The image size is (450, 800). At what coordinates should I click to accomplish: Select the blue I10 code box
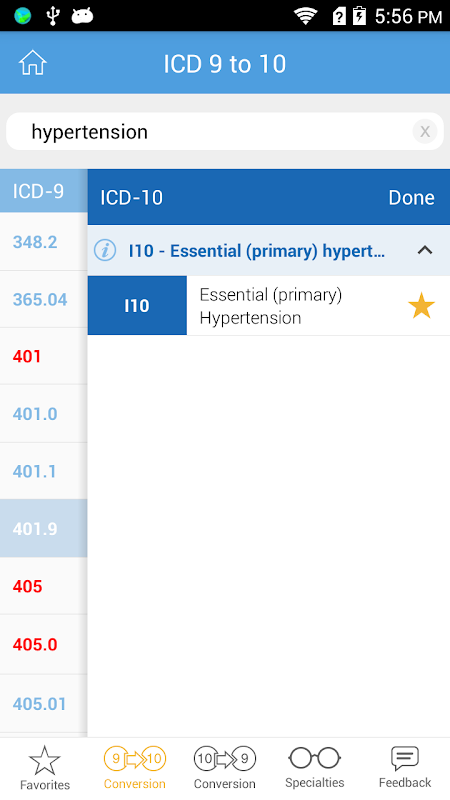click(x=137, y=306)
